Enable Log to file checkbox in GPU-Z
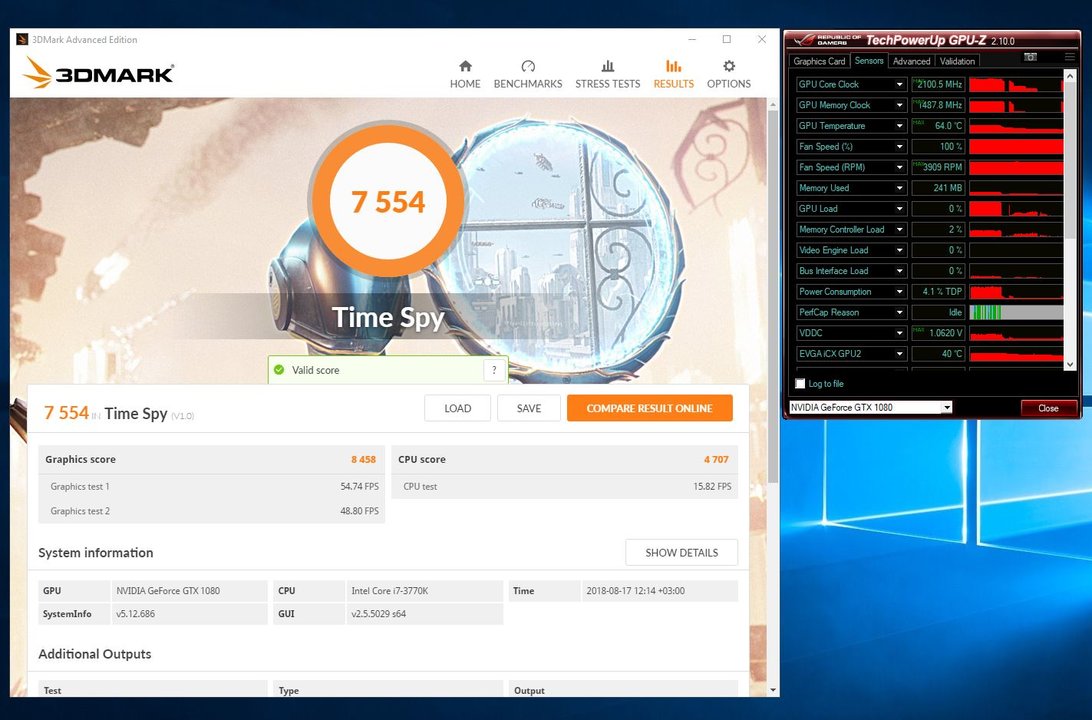This screenshot has width=1092, height=720. [800, 384]
